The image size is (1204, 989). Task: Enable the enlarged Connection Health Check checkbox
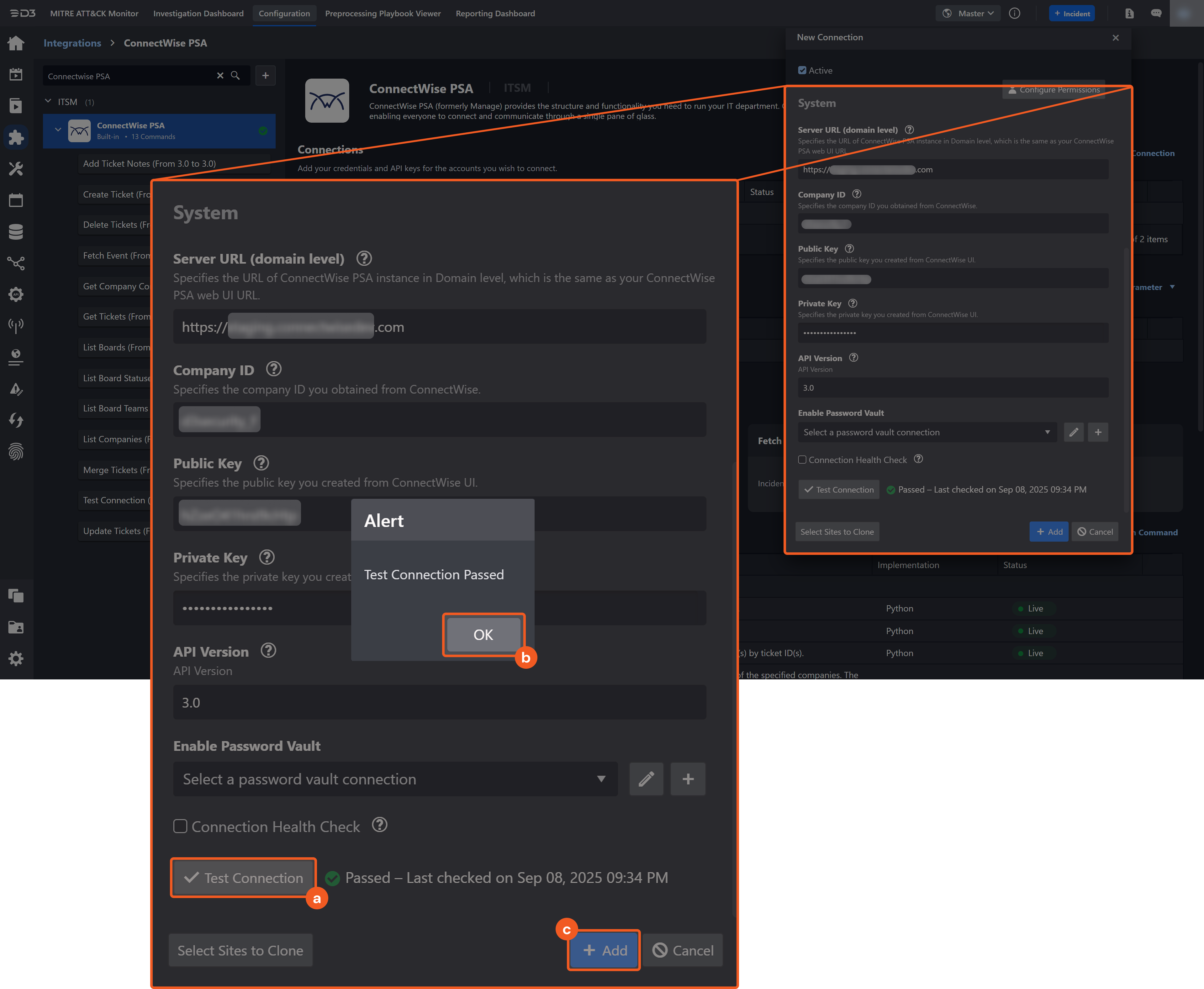[x=181, y=826]
